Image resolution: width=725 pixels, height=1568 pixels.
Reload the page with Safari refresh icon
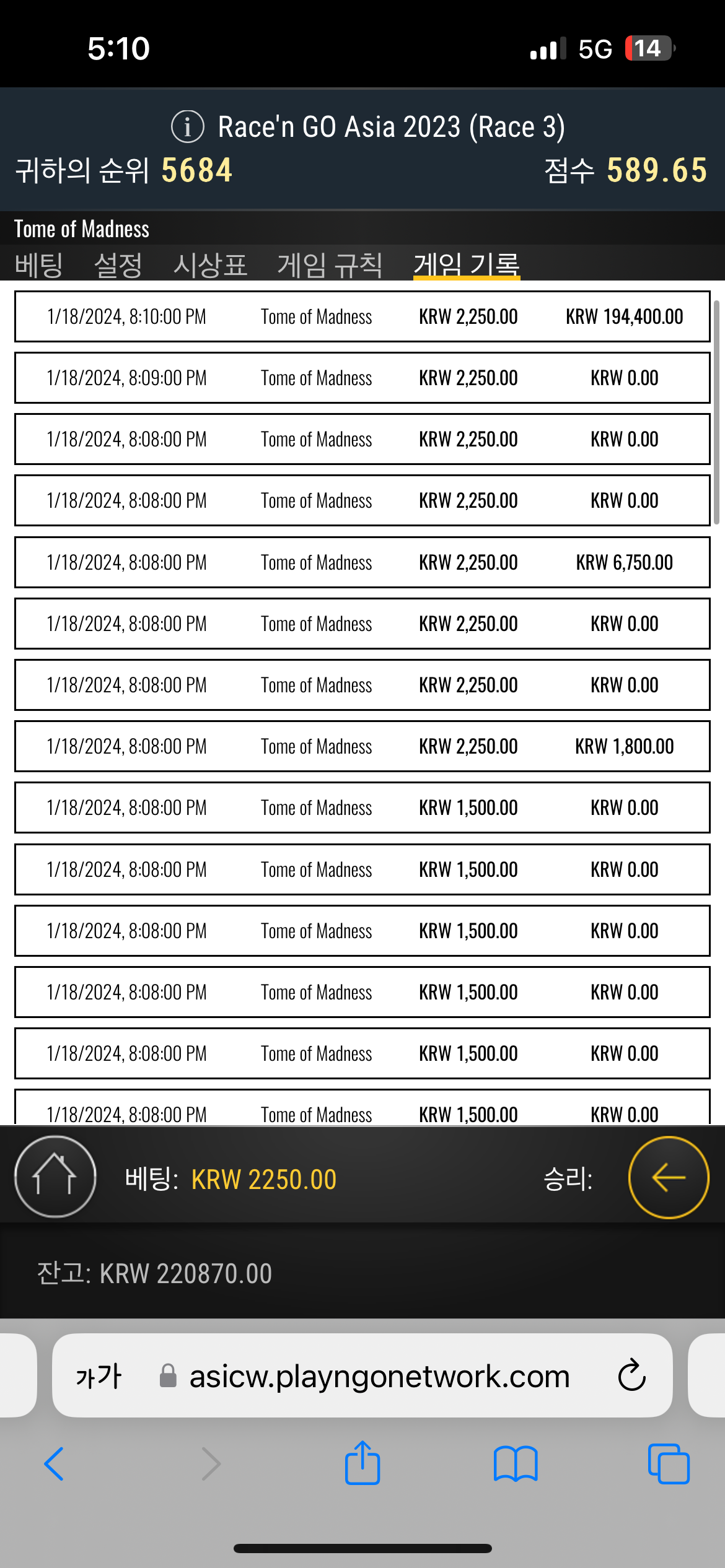point(631,1375)
